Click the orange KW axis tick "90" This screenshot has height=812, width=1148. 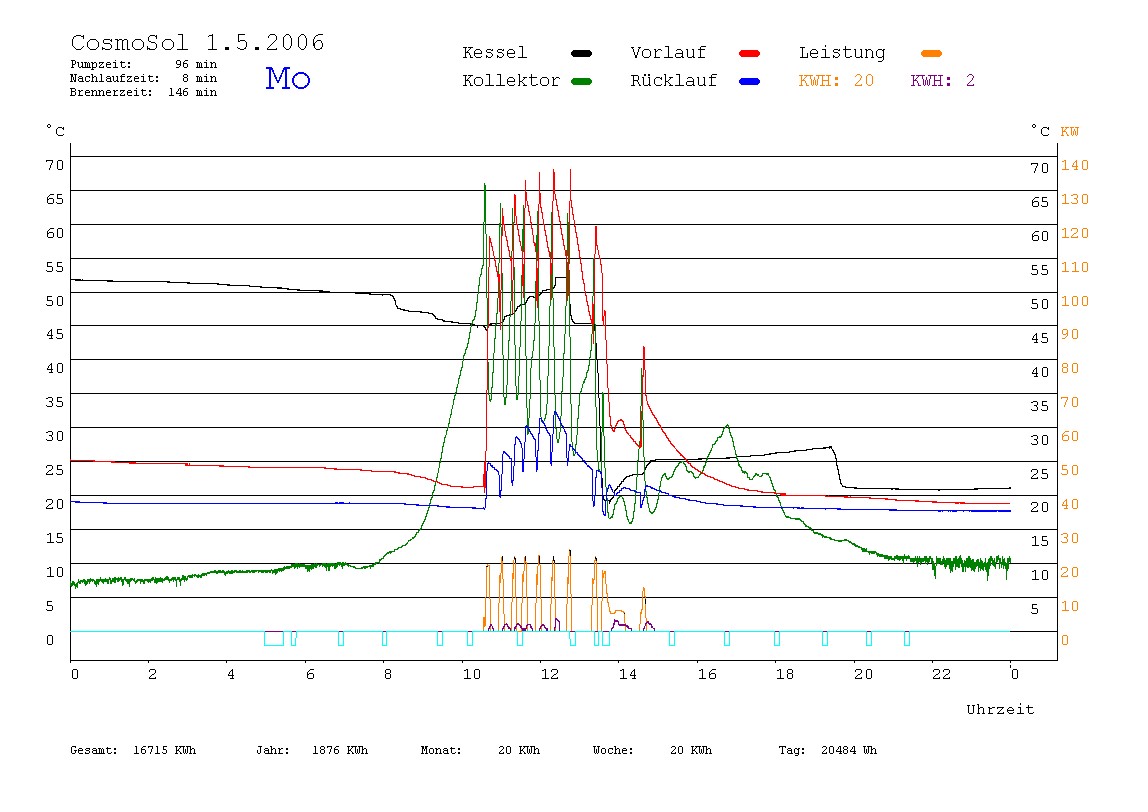point(1070,335)
